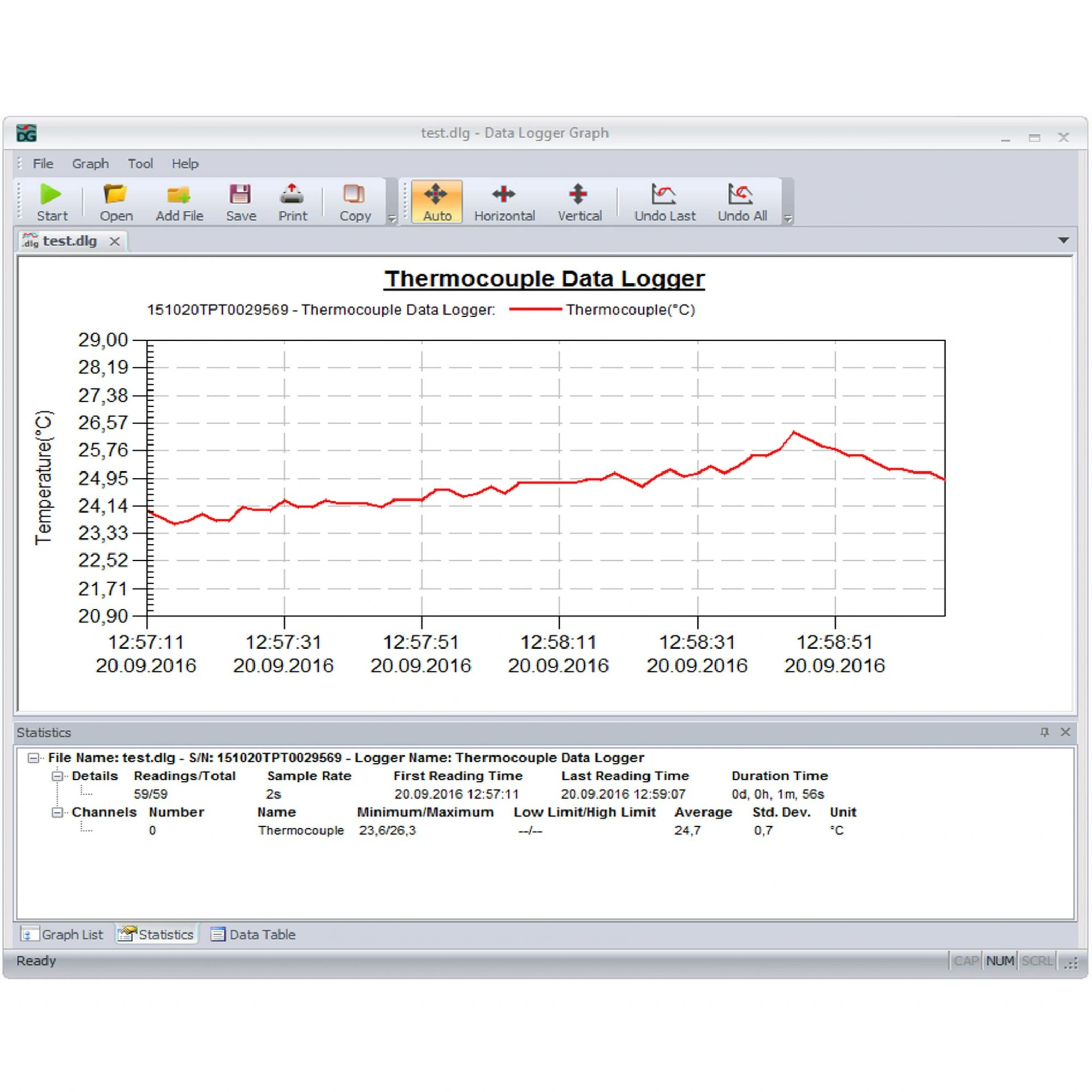Save the graph using the floppy icon
This screenshot has width=1092, height=1092.
(x=240, y=194)
